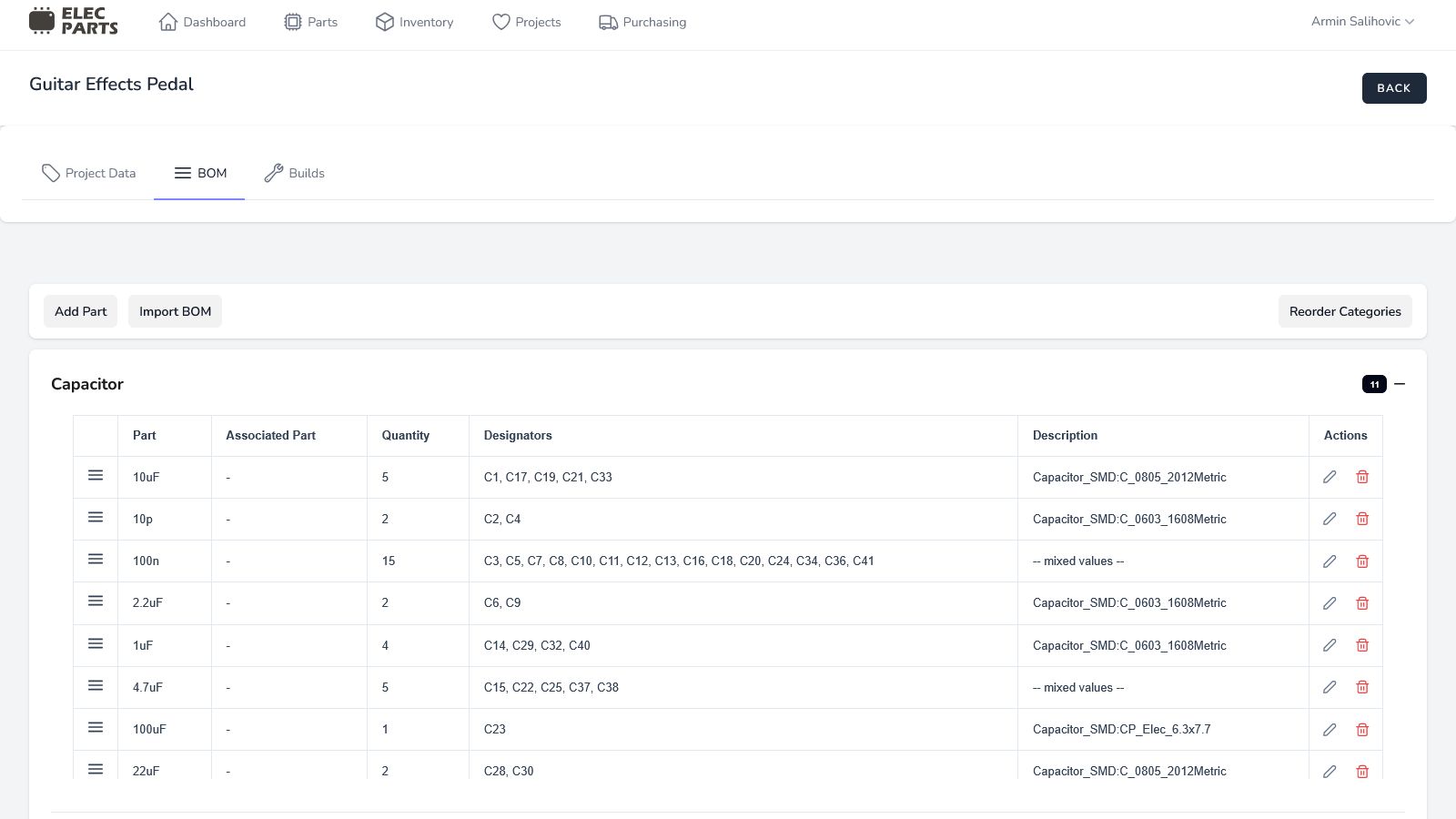This screenshot has height=819, width=1456.
Task: Click the Elec Parts logo
Action: 74,21
